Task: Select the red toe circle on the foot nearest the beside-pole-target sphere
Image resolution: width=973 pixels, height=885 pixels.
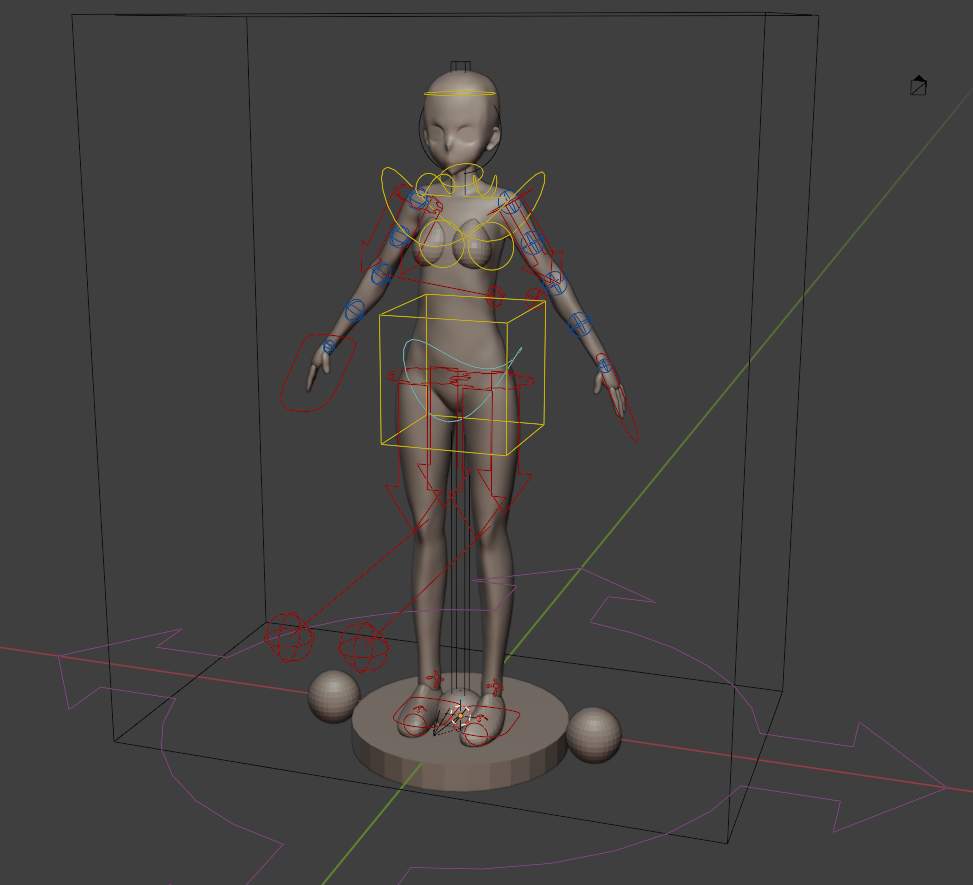Action: point(415,724)
